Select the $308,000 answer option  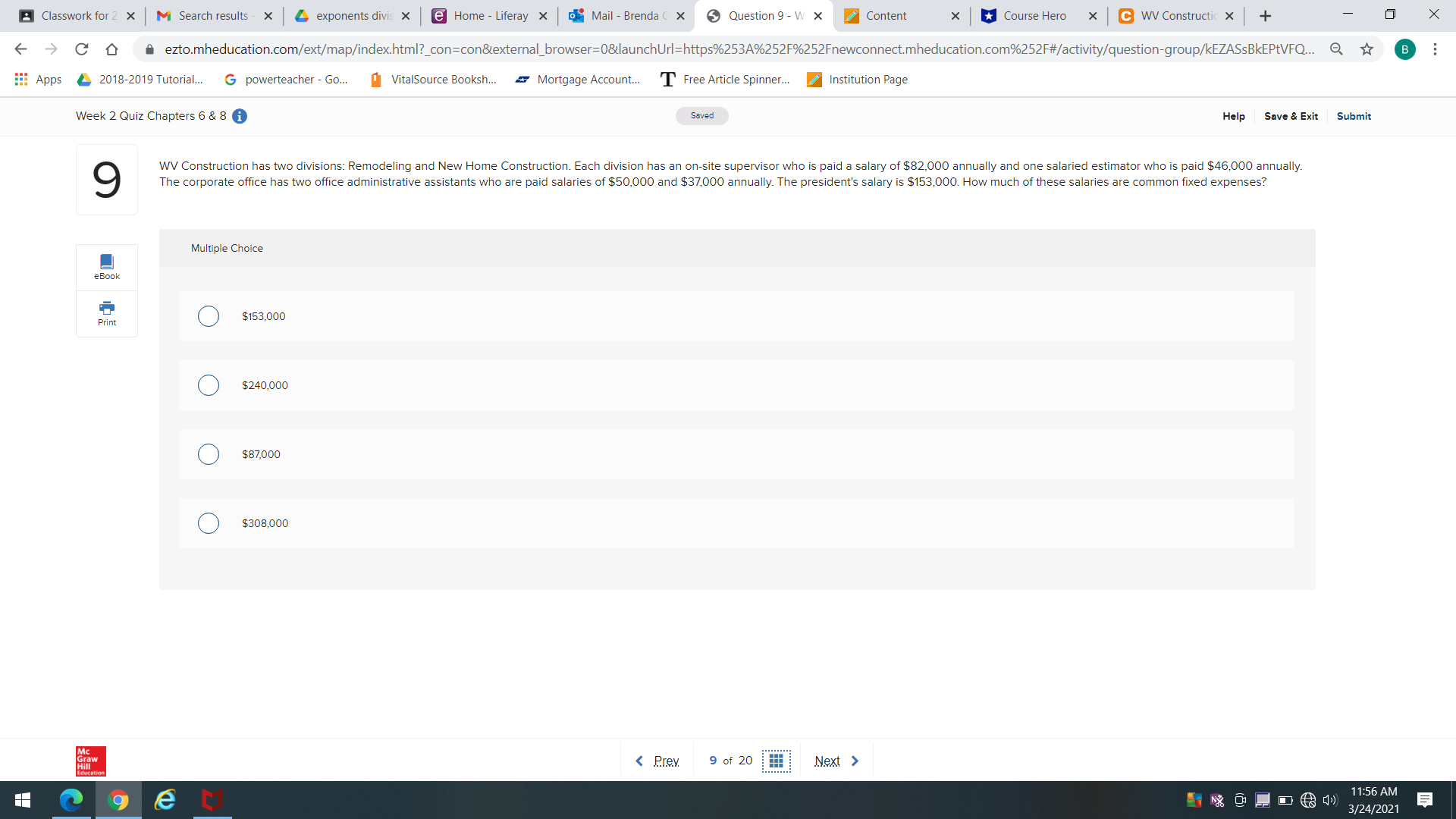(x=209, y=523)
